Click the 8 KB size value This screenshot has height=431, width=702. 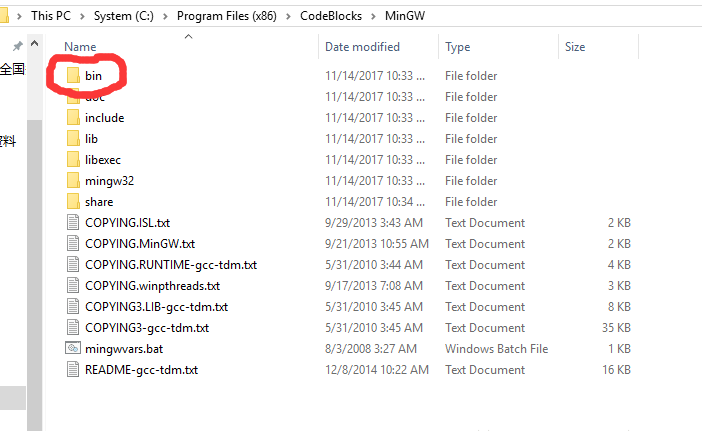tap(619, 307)
